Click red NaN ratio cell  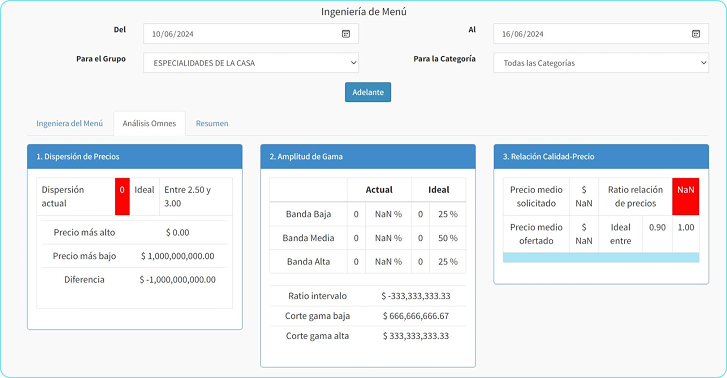685,196
